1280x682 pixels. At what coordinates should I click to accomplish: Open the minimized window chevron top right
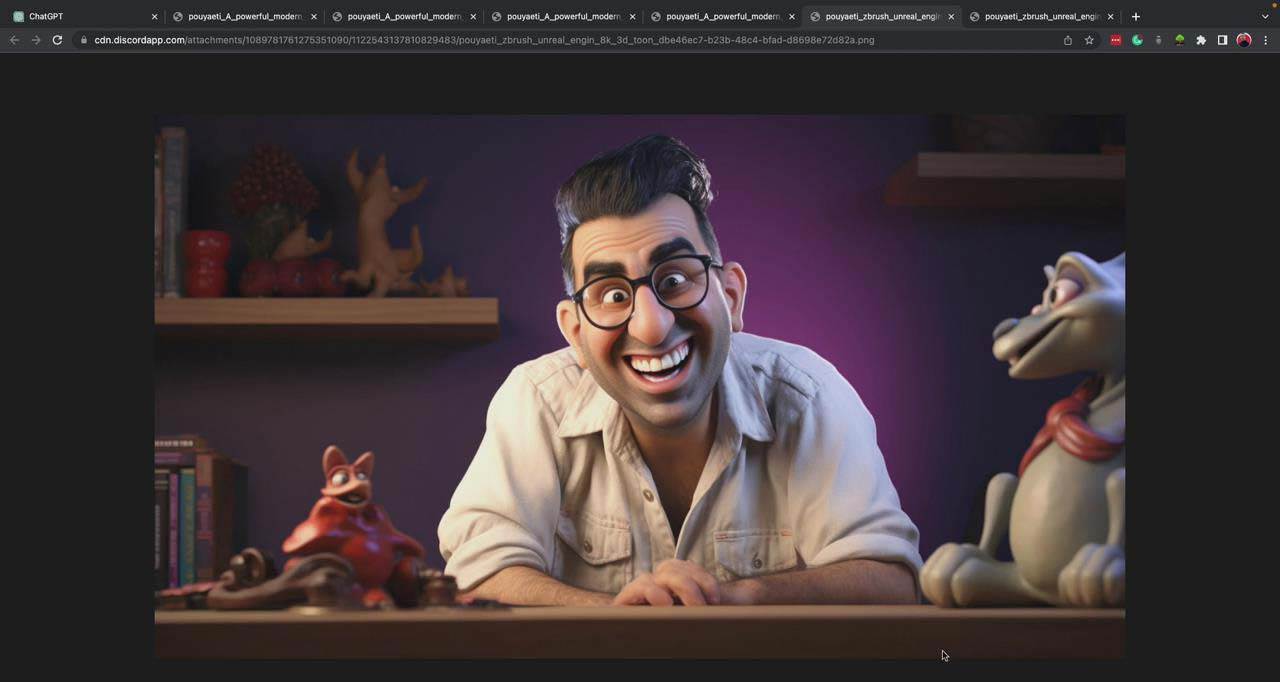pyautogui.click(x=1262, y=16)
